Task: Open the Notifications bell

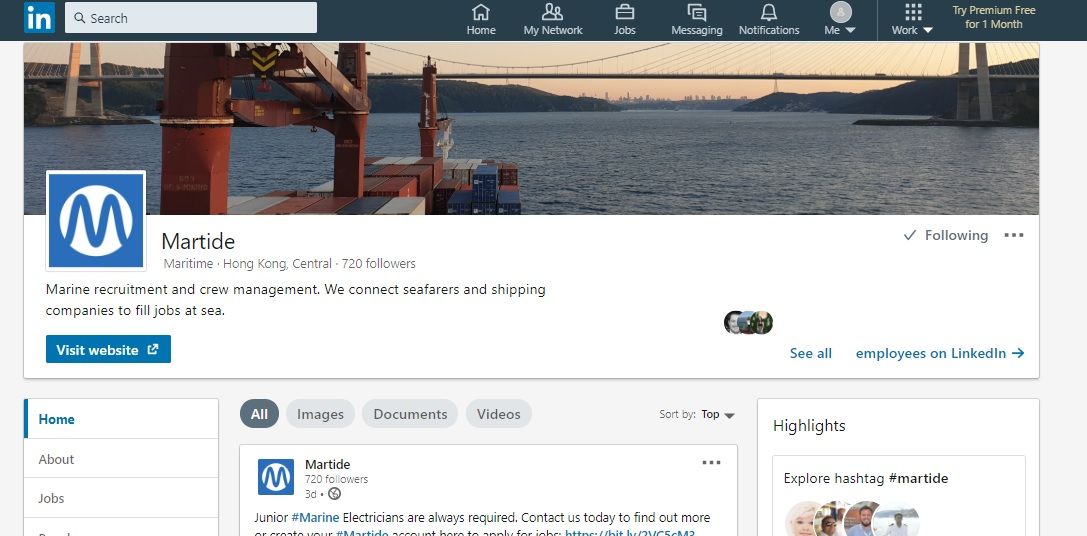Action: click(769, 19)
